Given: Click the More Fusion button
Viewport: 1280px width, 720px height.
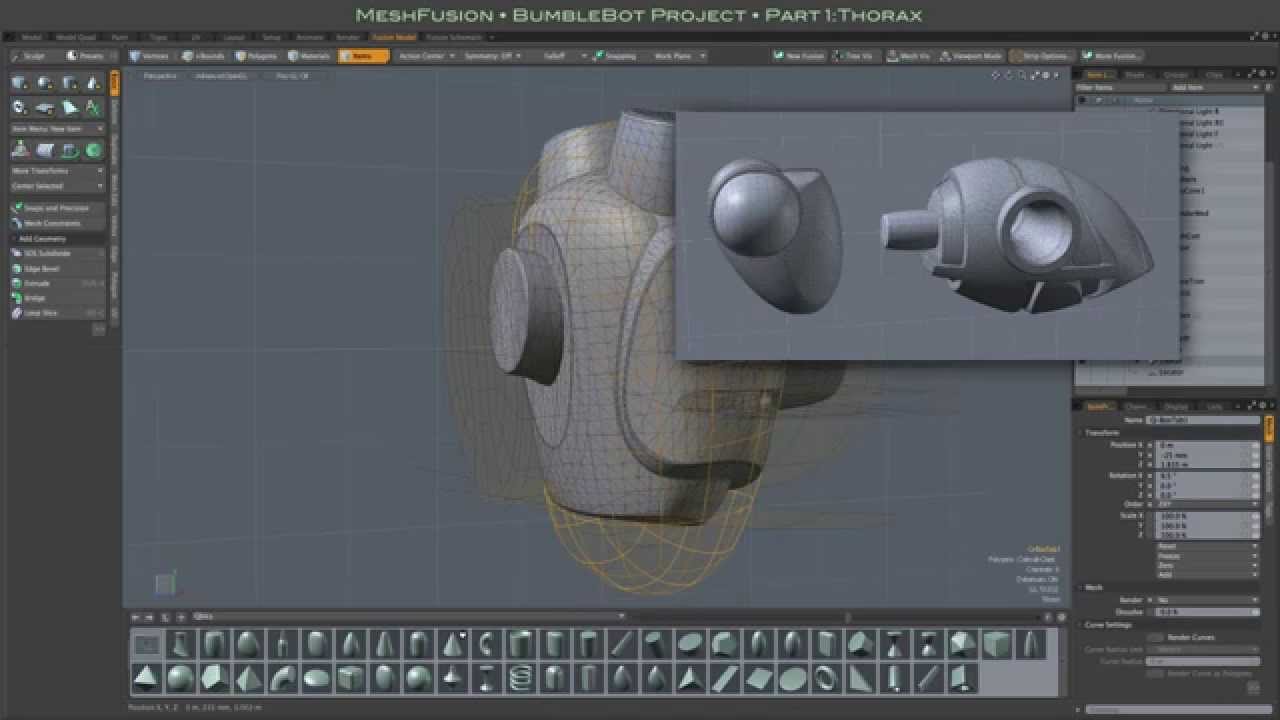Looking at the screenshot, I should [x=1110, y=56].
